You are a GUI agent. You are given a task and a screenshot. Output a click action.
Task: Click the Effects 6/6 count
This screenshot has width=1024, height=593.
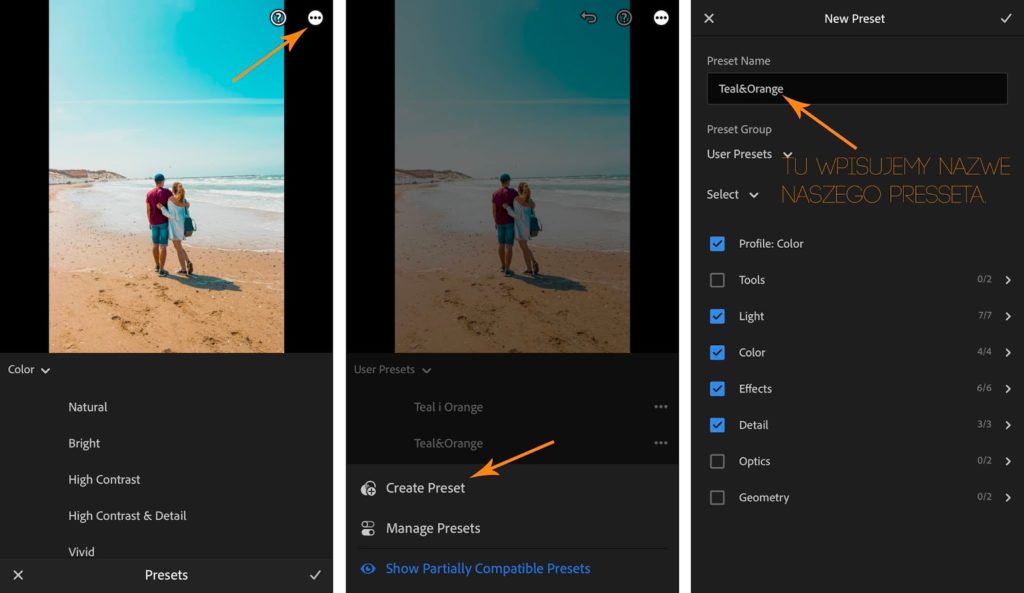(x=984, y=388)
